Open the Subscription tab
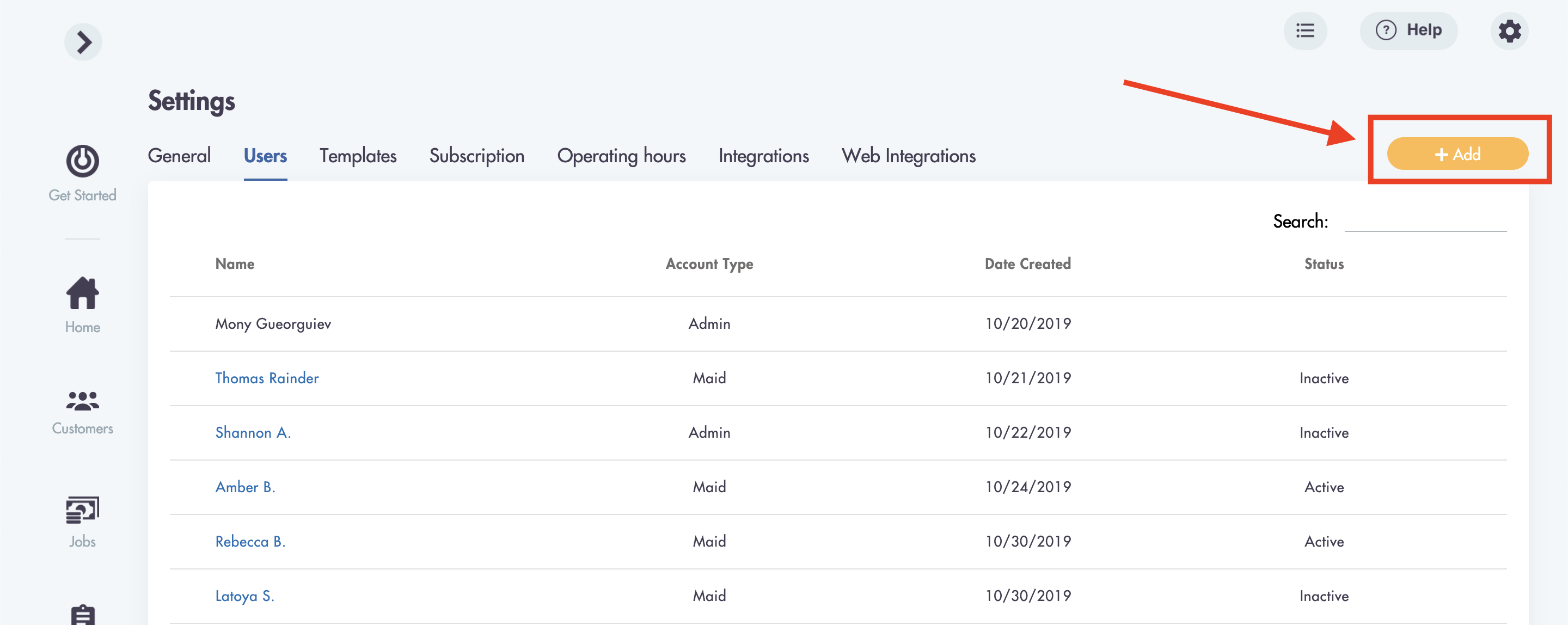The width and height of the screenshot is (1568, 625). [476, 156]
